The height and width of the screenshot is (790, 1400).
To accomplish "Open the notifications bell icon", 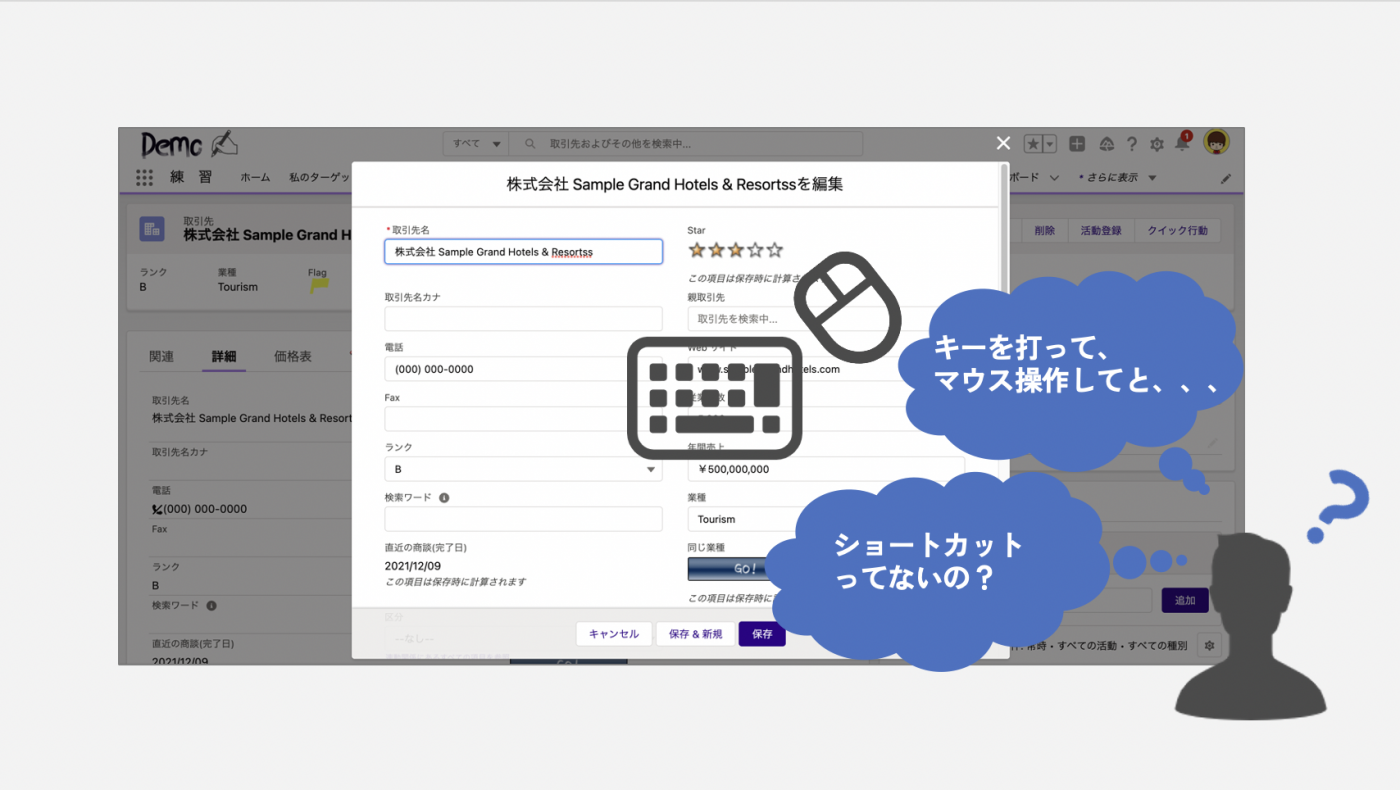I will pyautogui.click(x=1182, y=143).
